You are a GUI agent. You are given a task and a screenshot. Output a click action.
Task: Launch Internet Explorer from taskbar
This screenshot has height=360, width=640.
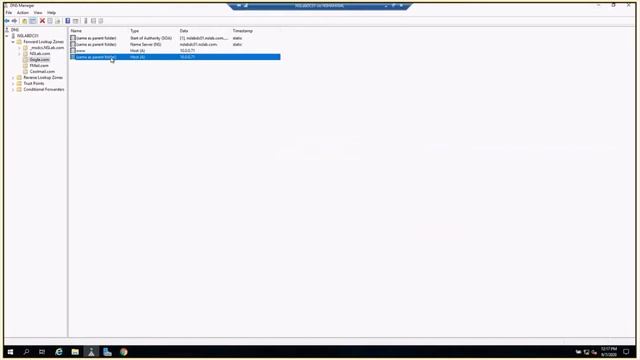click(59, 352)
